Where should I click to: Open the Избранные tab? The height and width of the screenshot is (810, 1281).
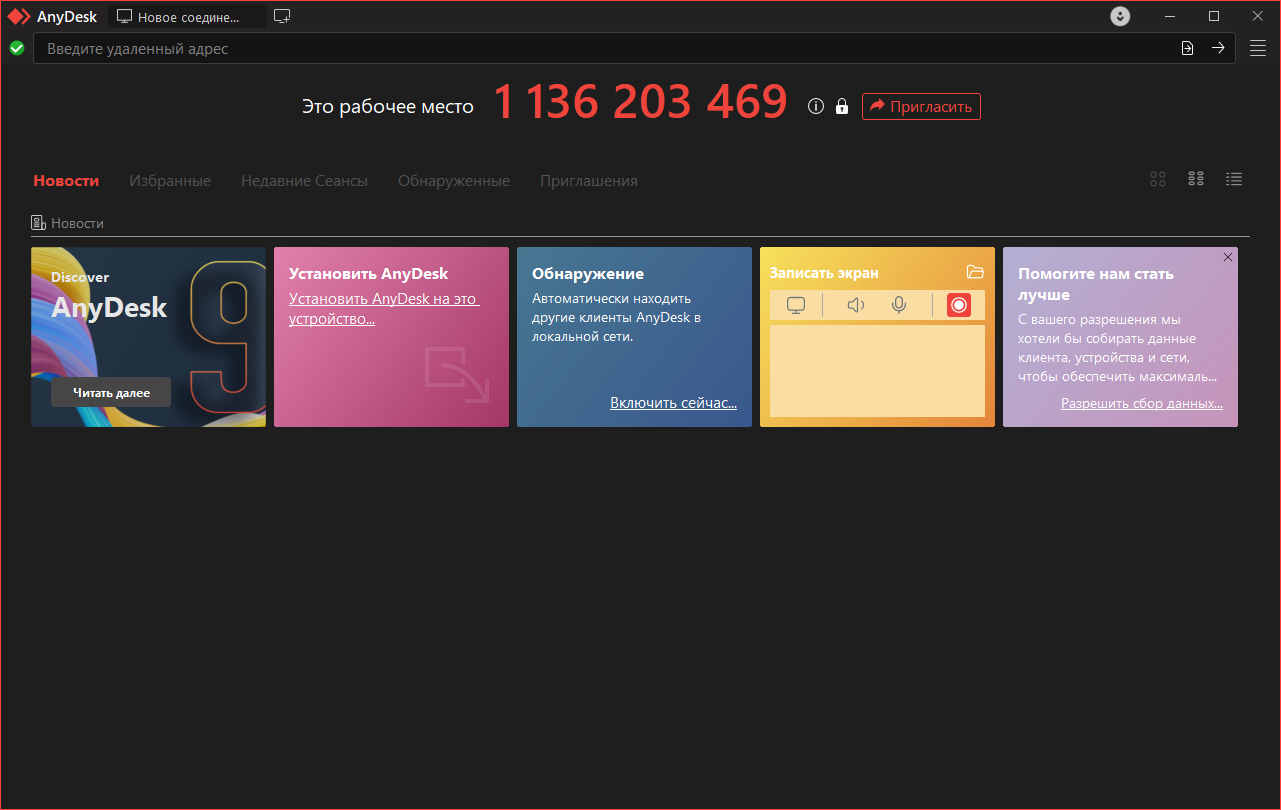[170, 181]
